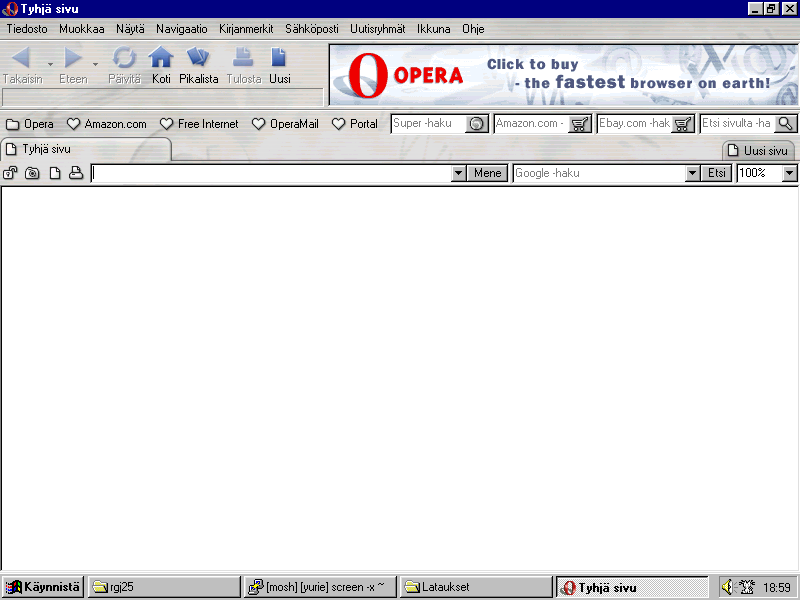Viewport: 800px width, 600px height.
Task: Click the print preview icon
Action: click(76, 173)
